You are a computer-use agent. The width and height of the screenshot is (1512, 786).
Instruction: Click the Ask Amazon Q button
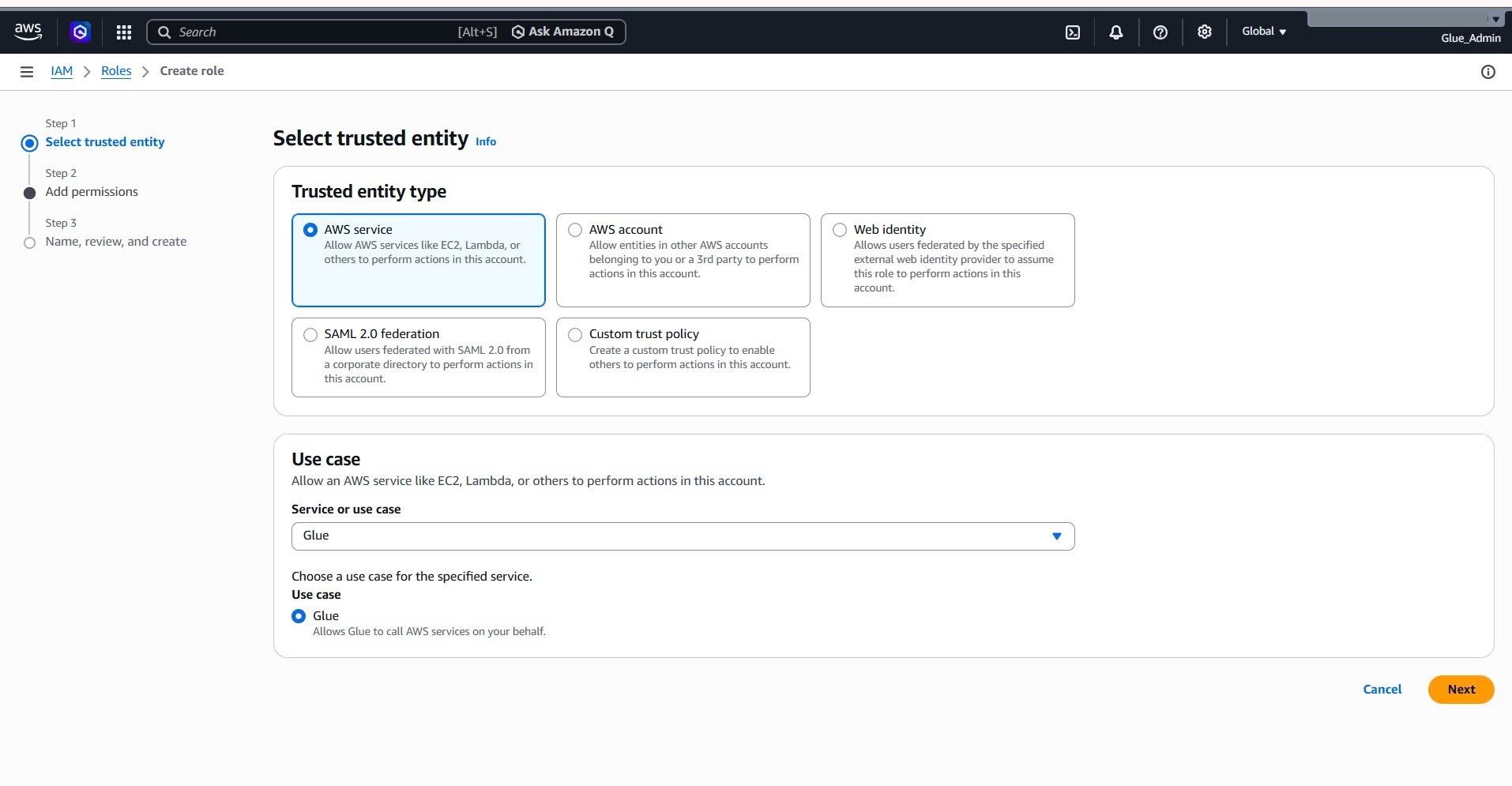pos(562,32)
